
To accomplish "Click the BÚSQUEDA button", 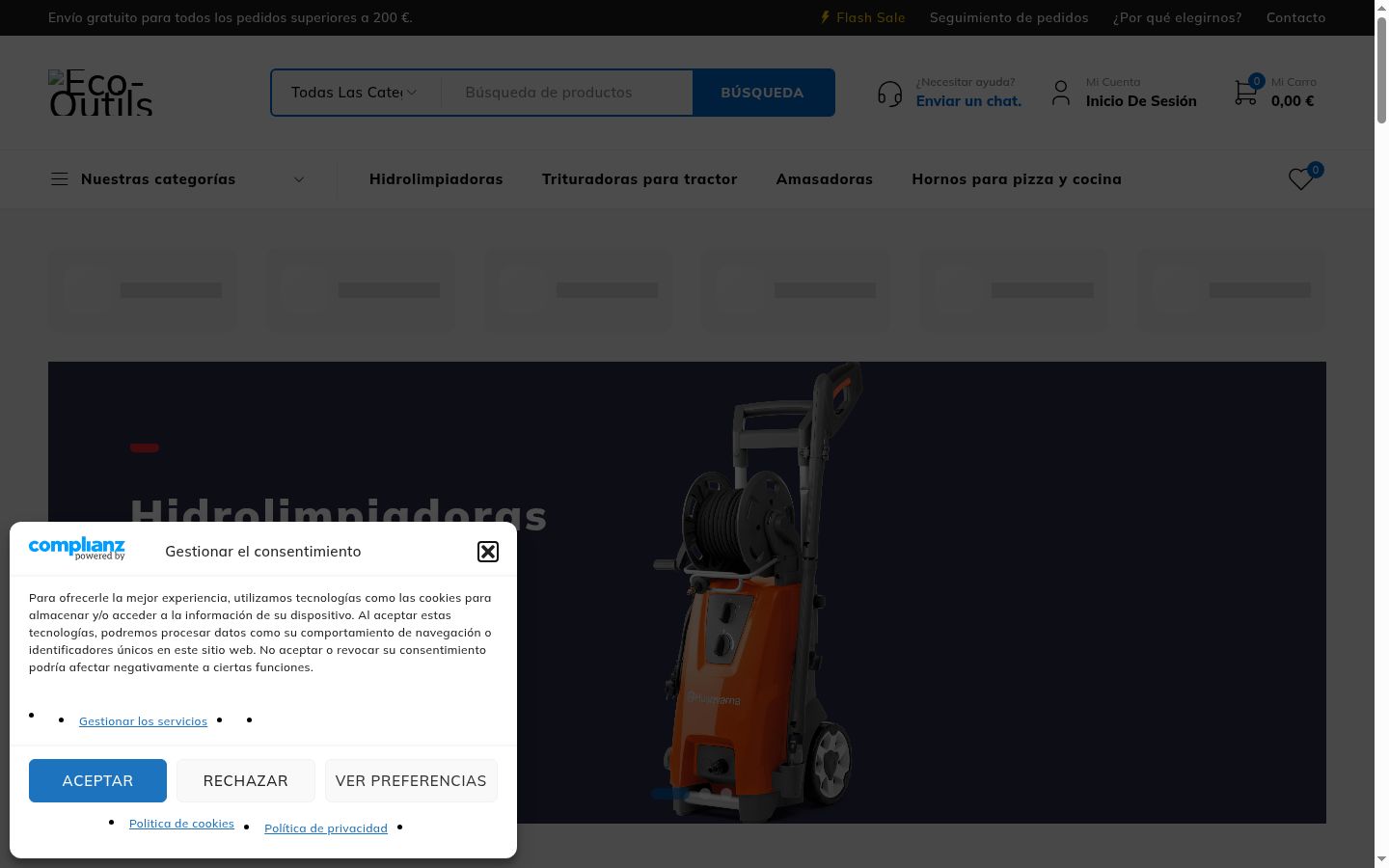I will coord(762,93).
